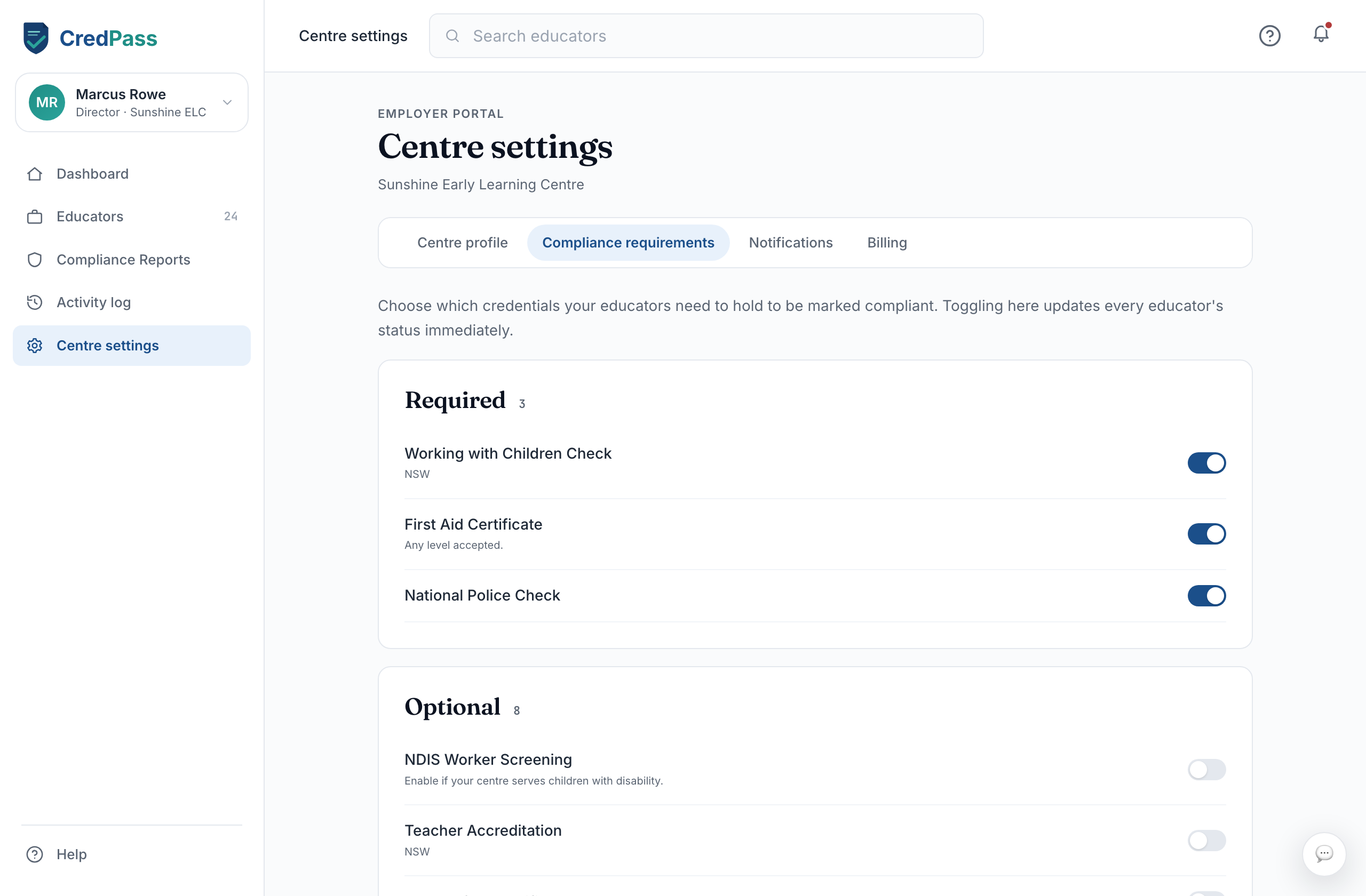The image size is (1366, 896).
Task: Open Educators page label
Action: (90, 217)
